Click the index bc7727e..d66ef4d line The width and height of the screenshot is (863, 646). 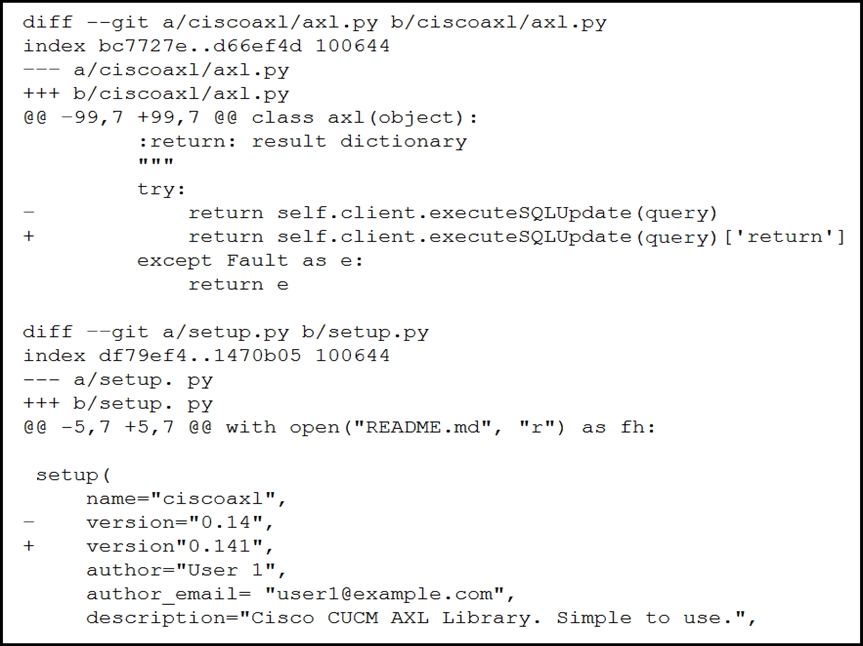pos(206,46)
